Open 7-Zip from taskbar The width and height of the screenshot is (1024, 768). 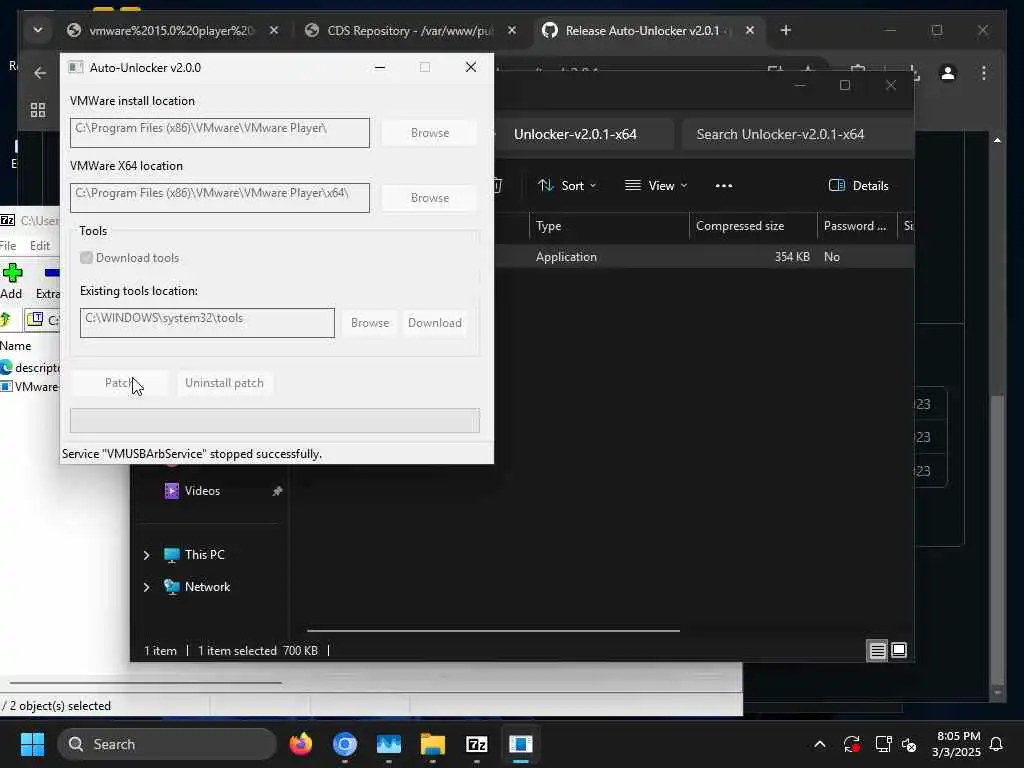[477, 744]
